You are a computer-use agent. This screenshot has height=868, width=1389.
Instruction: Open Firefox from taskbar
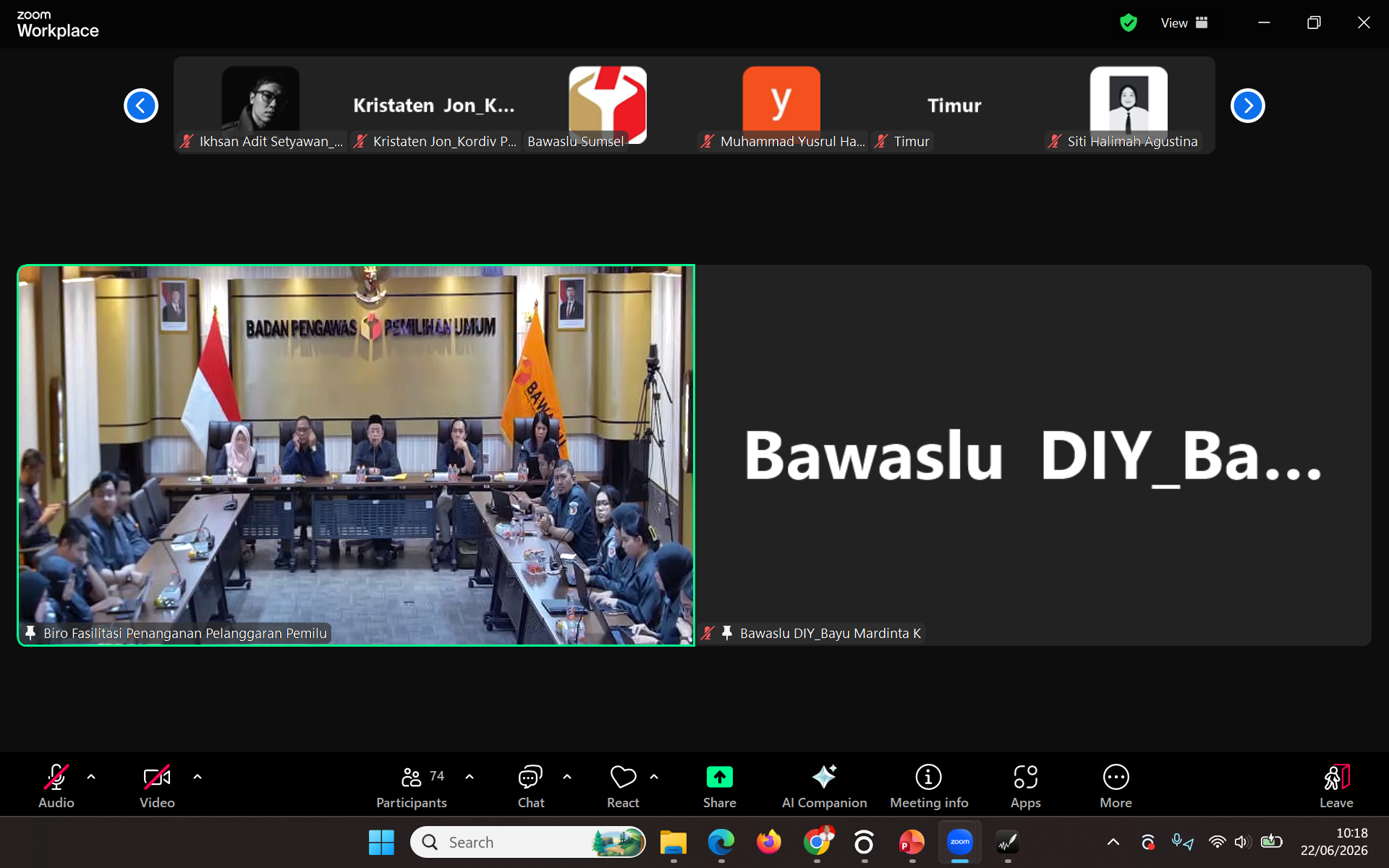(768, 843)
